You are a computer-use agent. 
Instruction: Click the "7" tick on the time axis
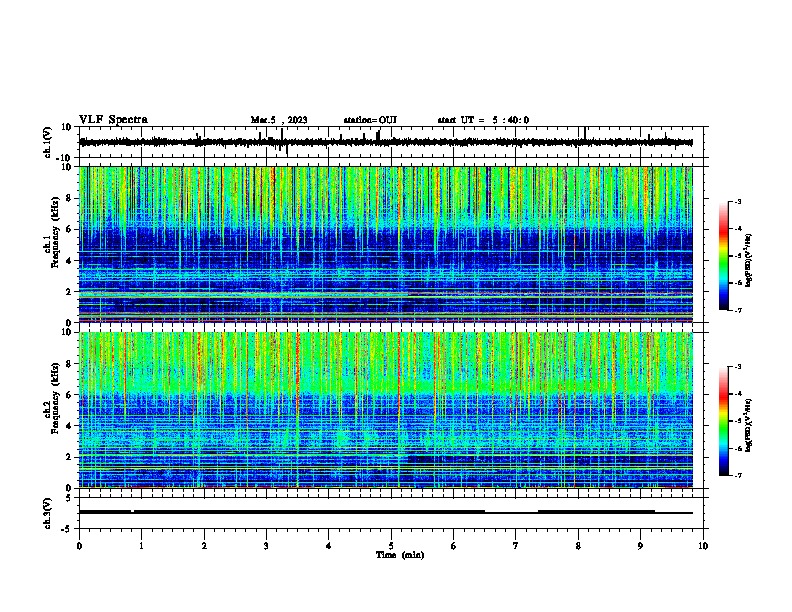[x=516, y=546]
